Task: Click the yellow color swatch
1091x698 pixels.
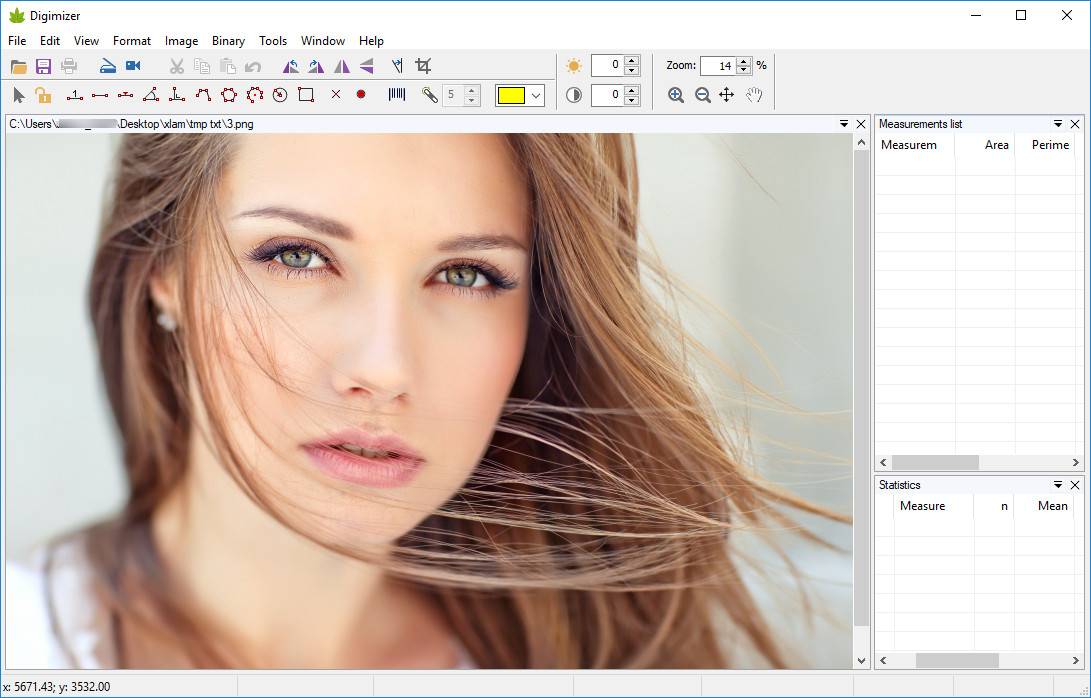Action: tap(512, 96)
